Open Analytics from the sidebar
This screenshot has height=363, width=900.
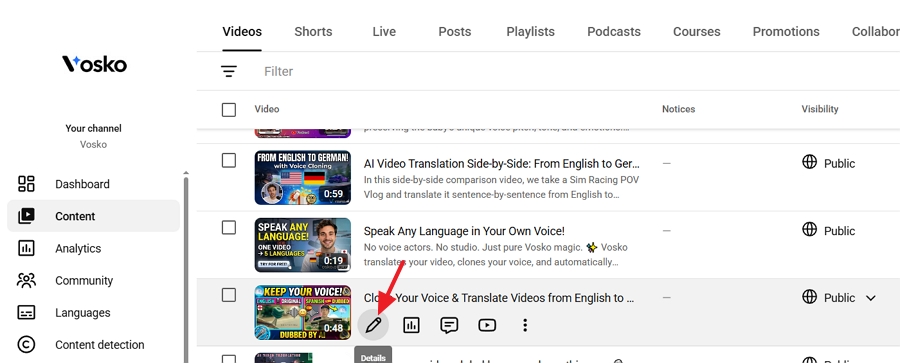[93, 248]
